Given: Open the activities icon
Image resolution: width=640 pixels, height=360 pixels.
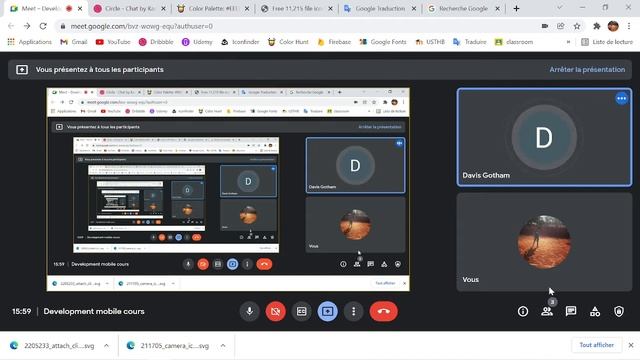Looking at the screenshot, I should coord(595,311).
